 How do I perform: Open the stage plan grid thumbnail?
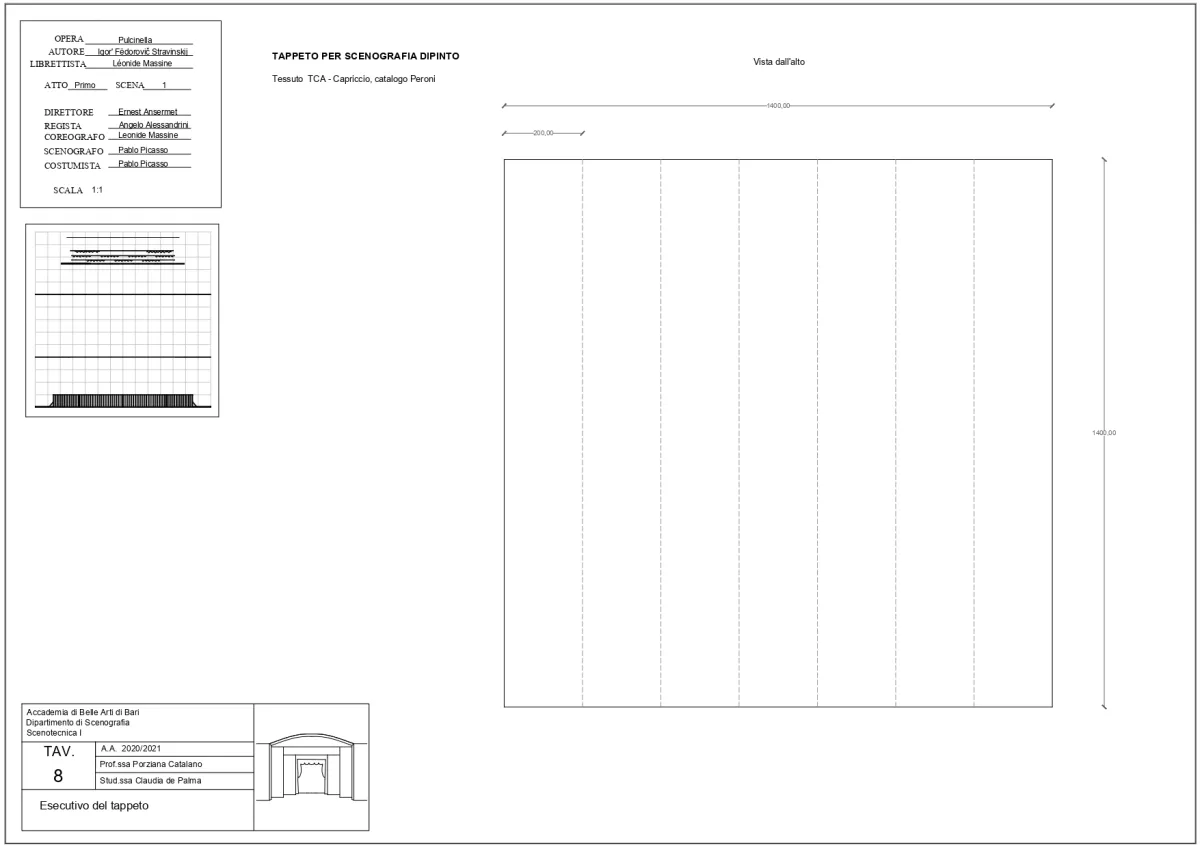point(122,320)
